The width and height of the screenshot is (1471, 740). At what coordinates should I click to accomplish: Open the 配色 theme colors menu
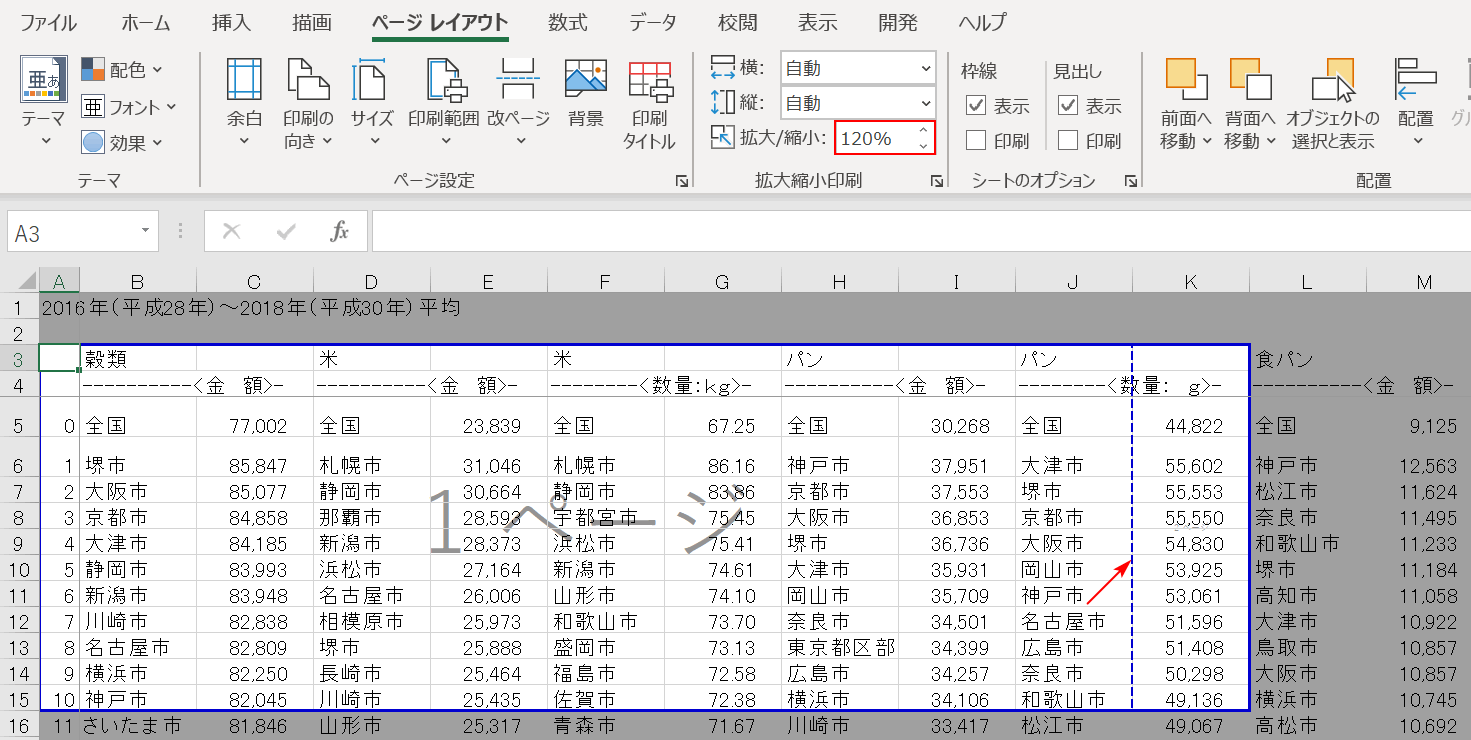(122, 69)
